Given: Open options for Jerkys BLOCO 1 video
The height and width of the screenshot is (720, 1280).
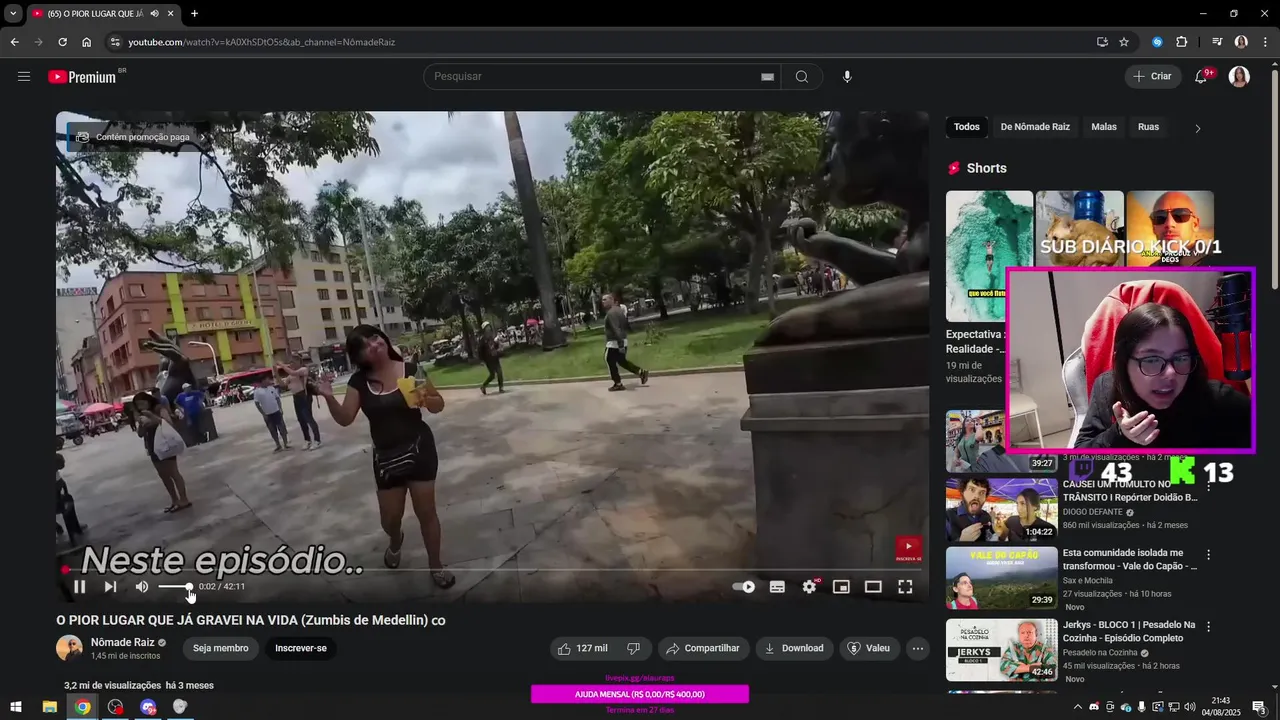Looking at the screenshot, I should pos(1208,627).
